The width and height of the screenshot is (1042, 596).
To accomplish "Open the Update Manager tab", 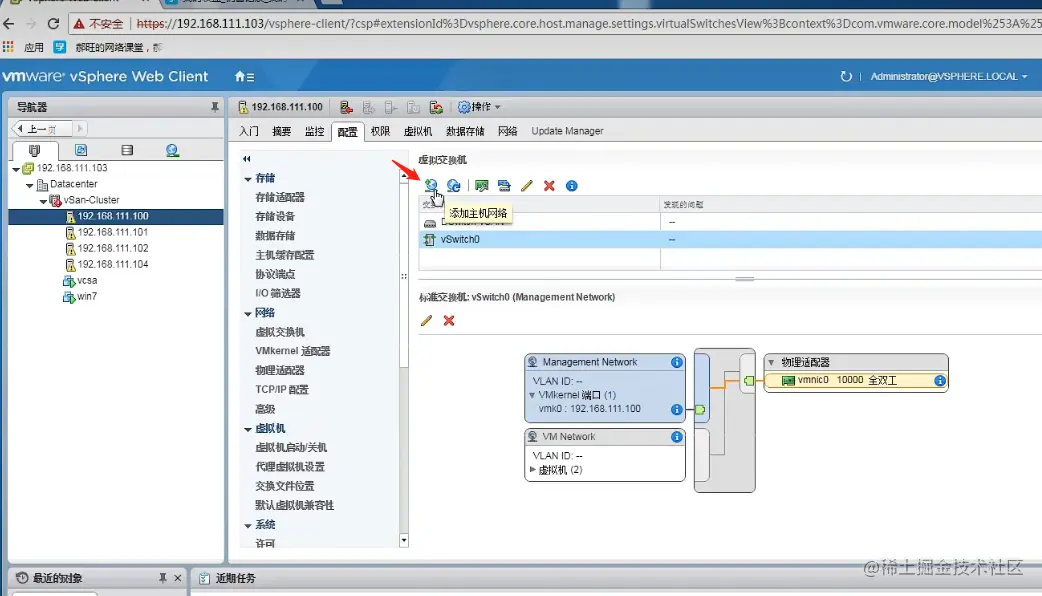I will point(568,131).
